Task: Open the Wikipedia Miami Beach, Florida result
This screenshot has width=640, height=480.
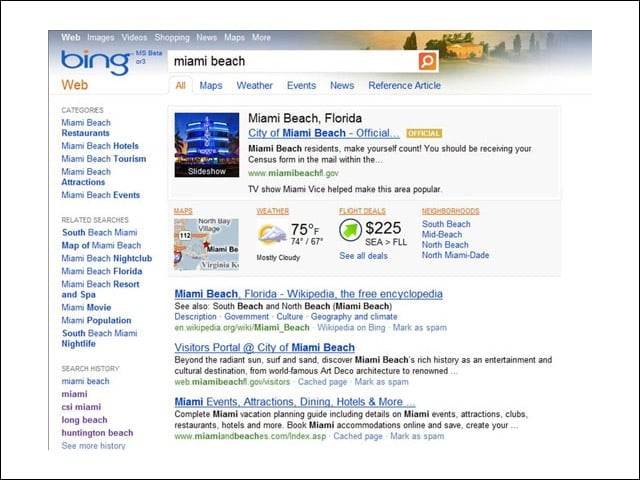Action: (x=309, y=294)
